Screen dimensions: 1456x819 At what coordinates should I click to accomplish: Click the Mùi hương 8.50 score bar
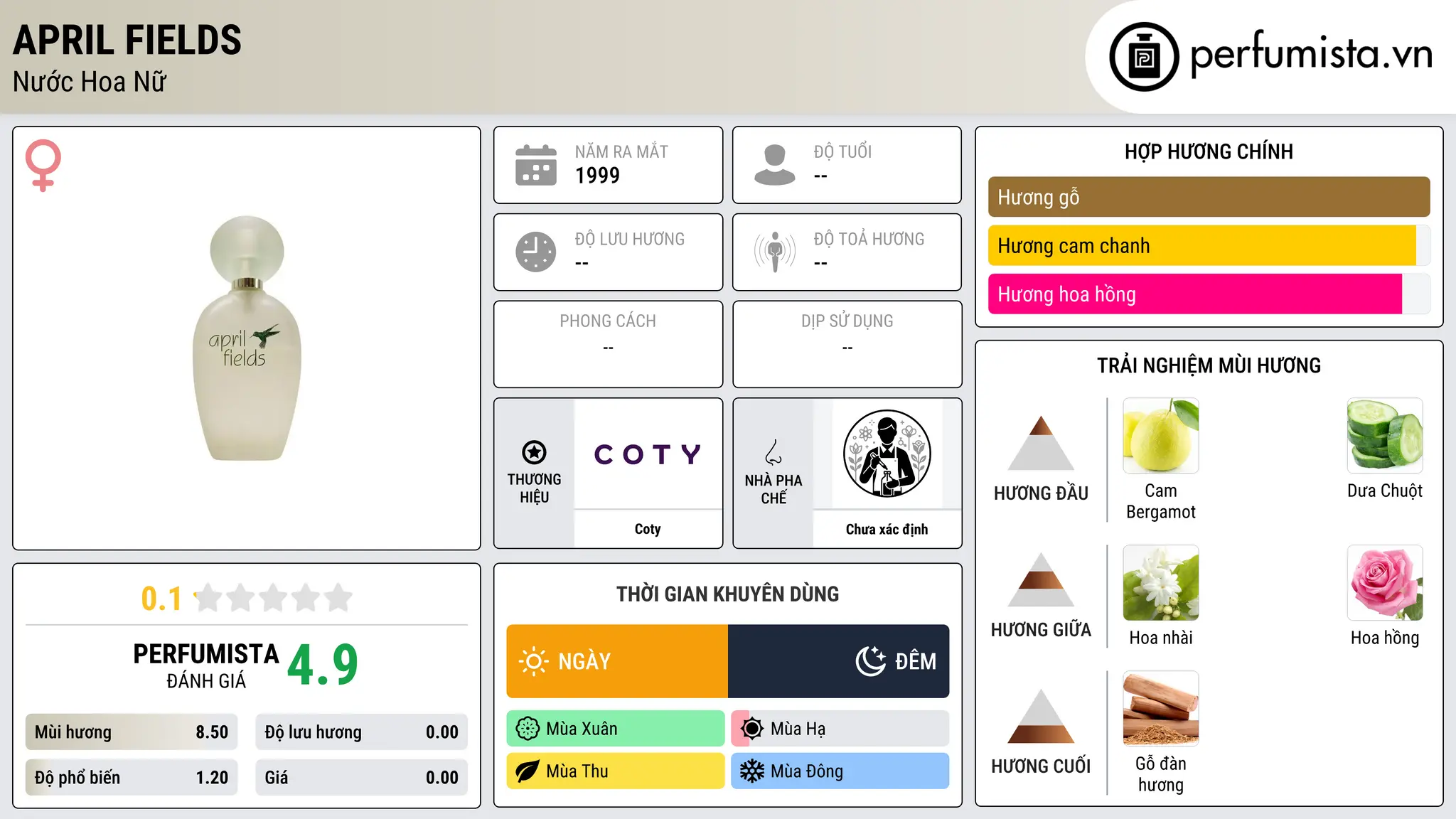[x=132, y=732]
